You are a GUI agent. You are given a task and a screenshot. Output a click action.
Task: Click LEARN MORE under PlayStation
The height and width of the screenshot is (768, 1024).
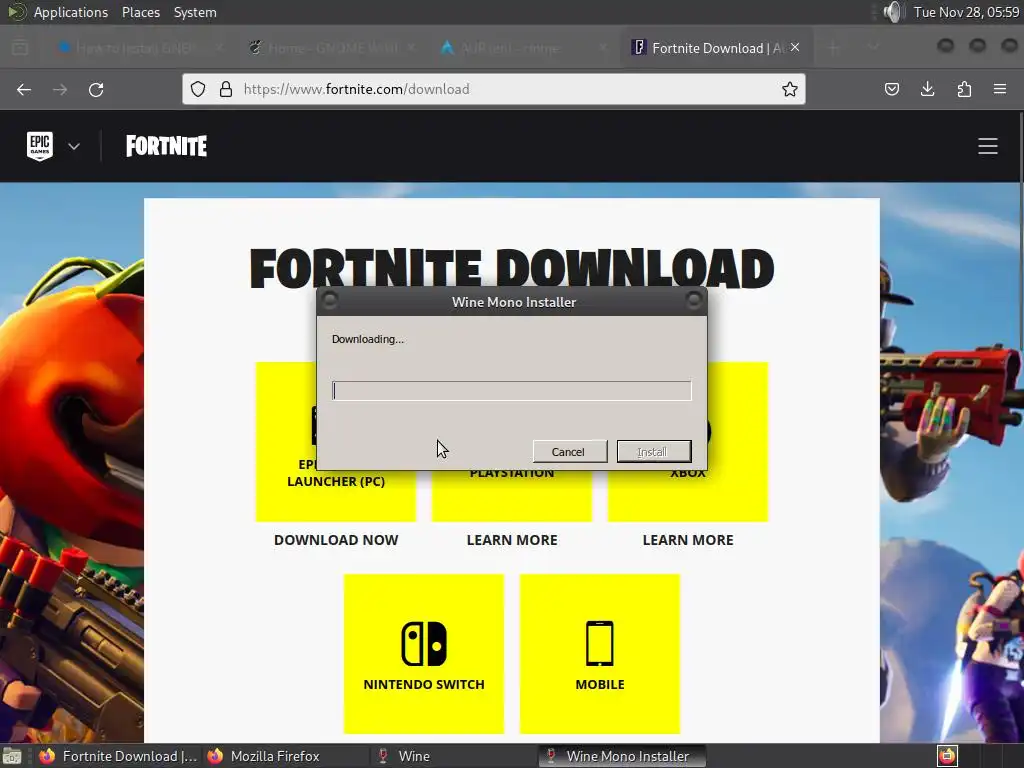pyautogui.click(x=512, y=540)
